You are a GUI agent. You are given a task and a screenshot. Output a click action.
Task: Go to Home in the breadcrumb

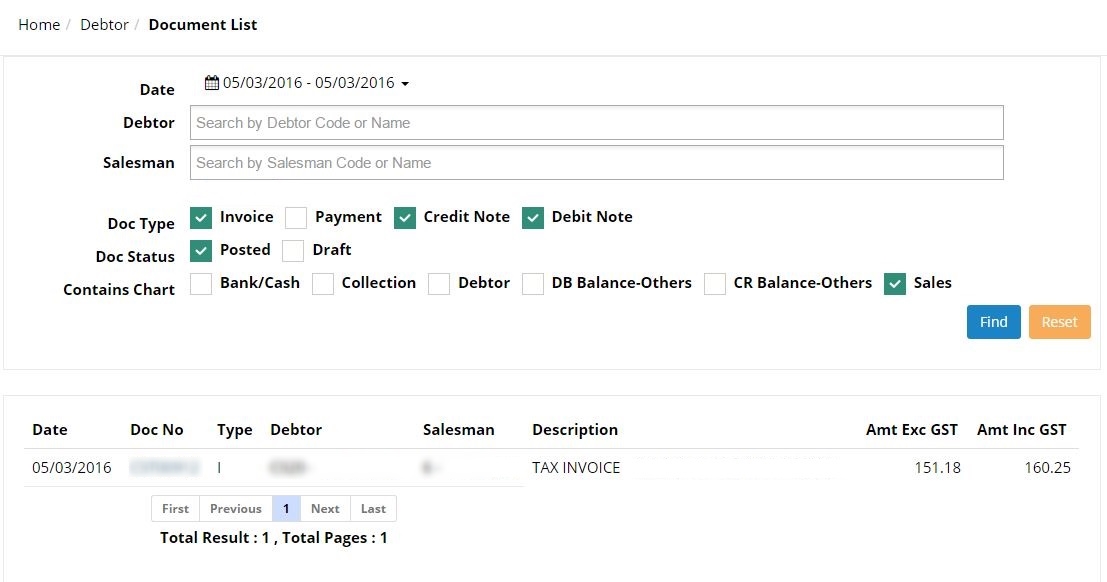[39, 25]
